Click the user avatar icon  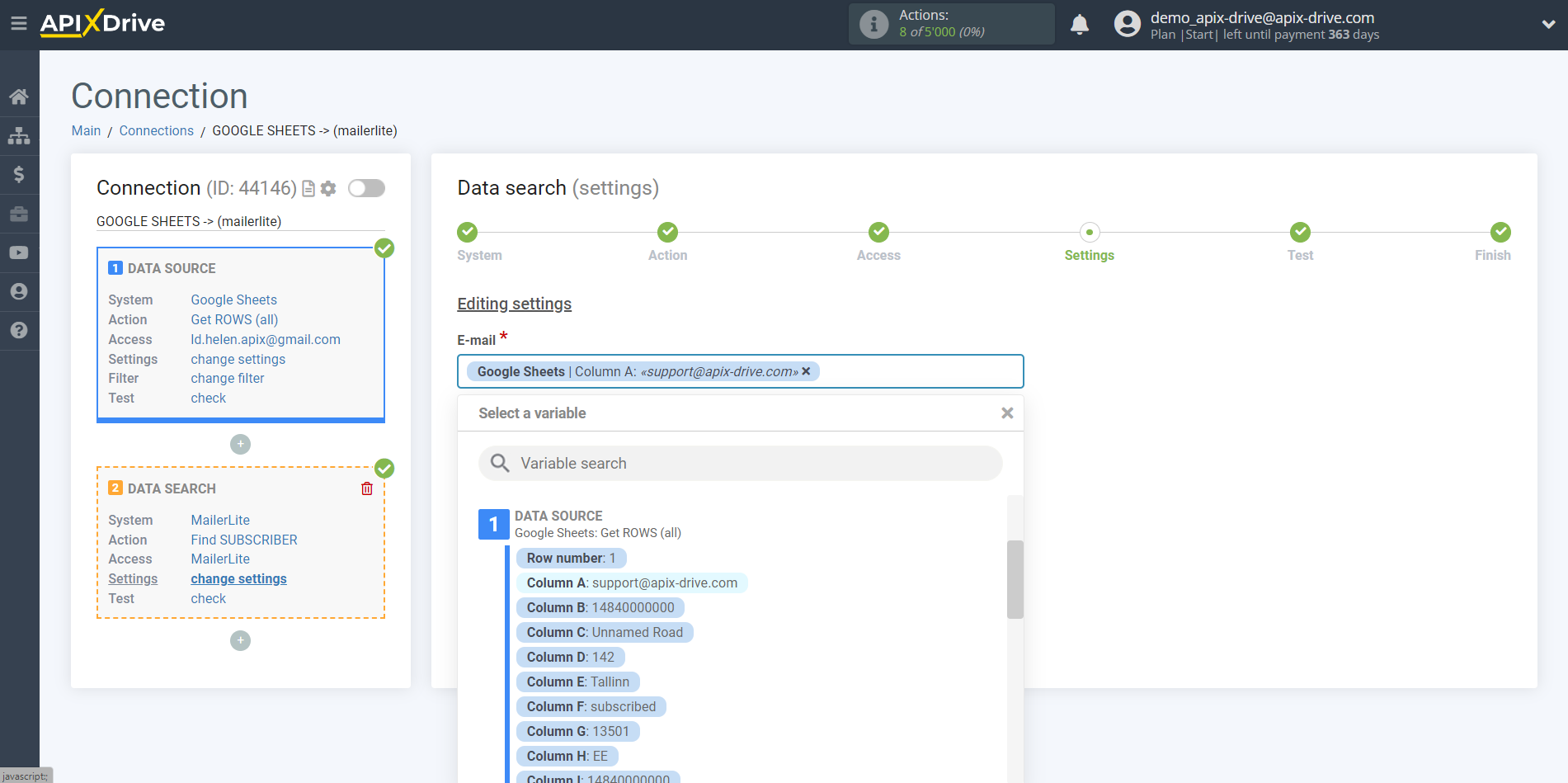point(1127,24)
